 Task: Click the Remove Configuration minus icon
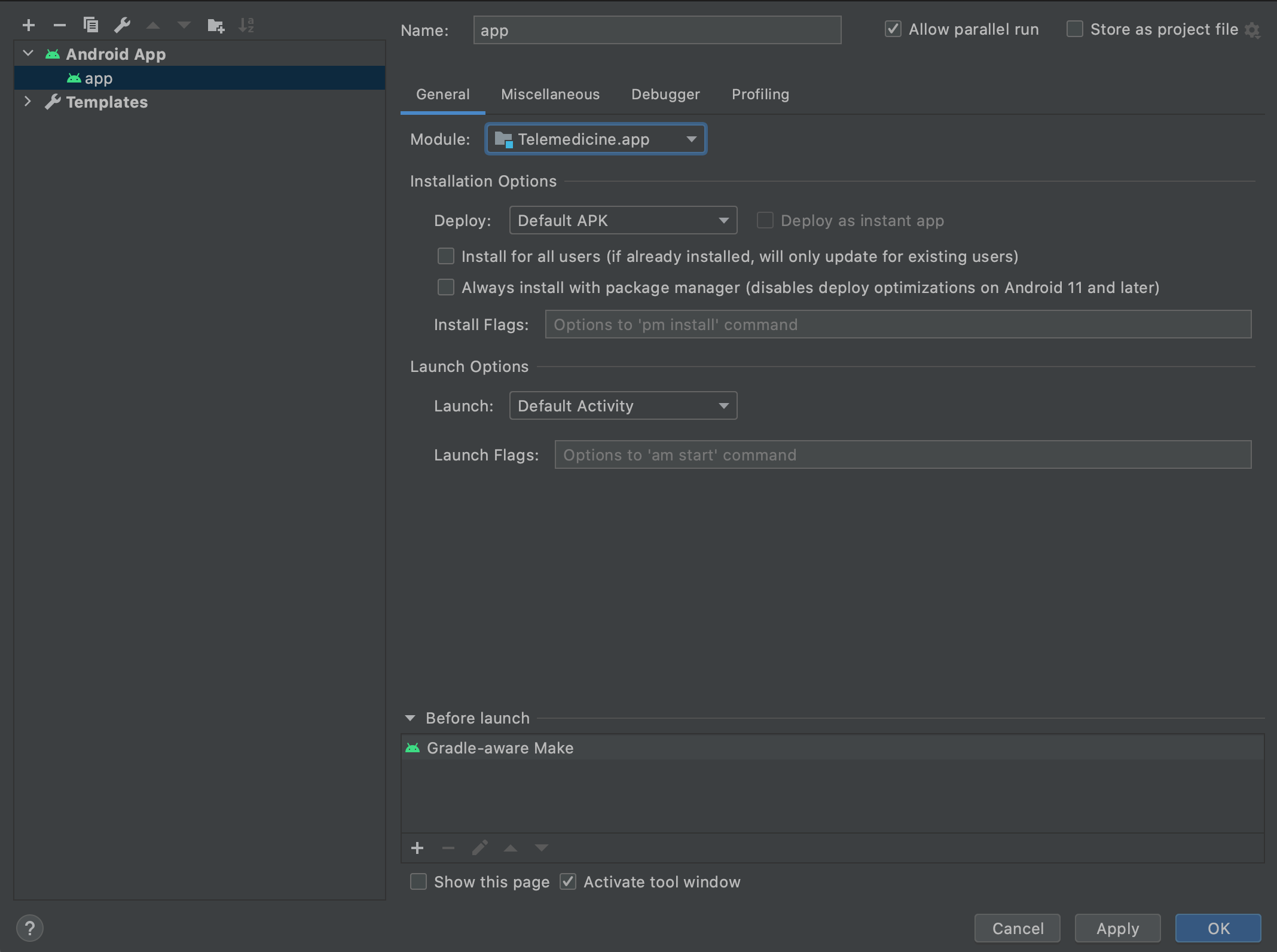tap(59, 25)
